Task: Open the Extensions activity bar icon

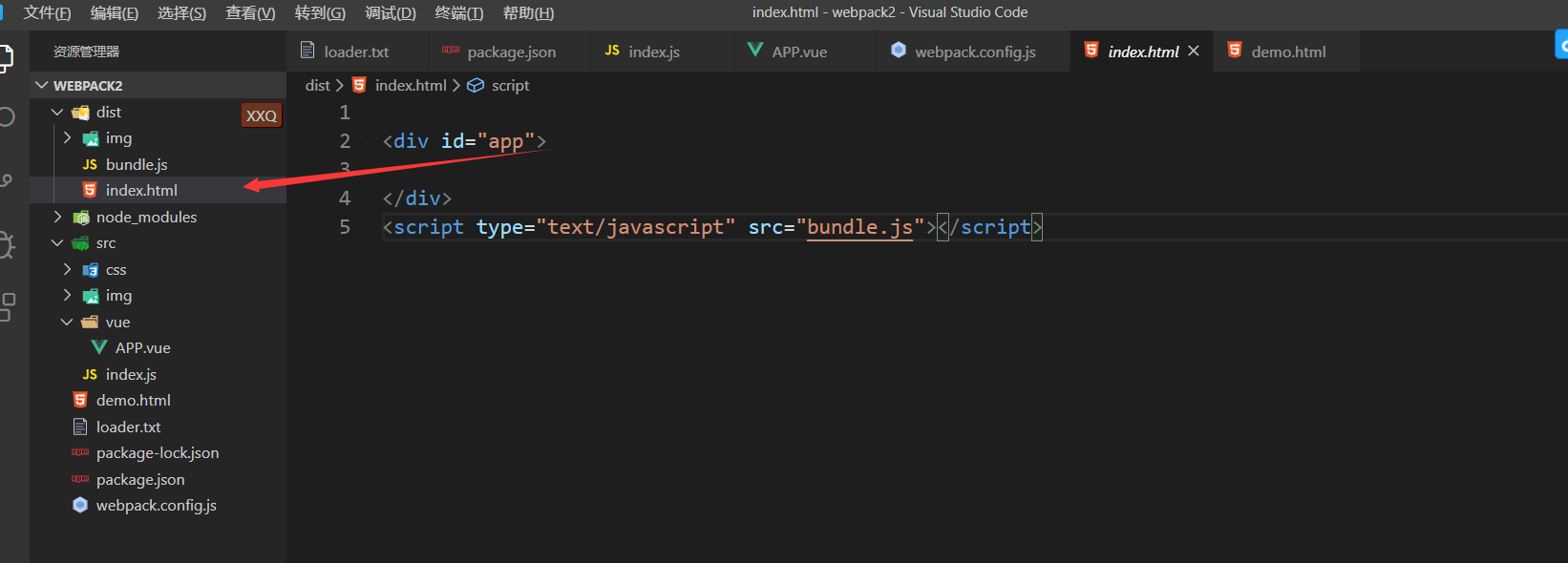Action: tap(8, 307)
